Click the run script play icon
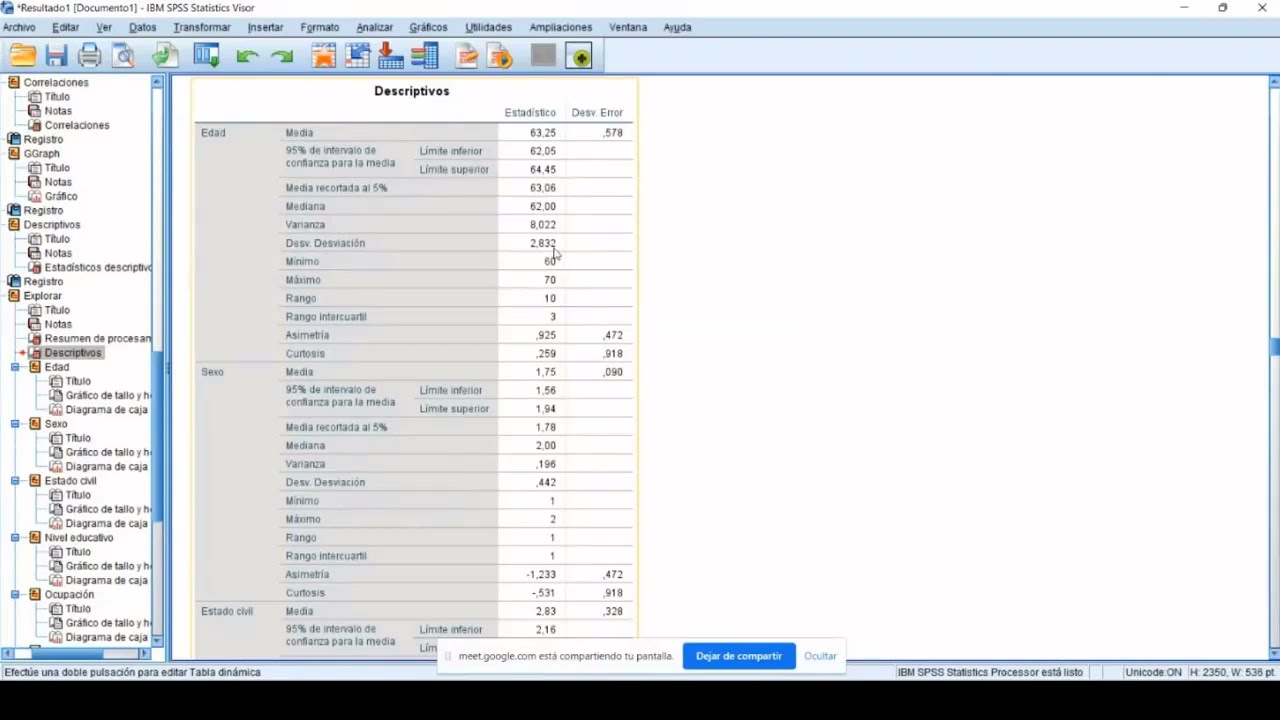 pyautogui.click(x=500, y=56)
